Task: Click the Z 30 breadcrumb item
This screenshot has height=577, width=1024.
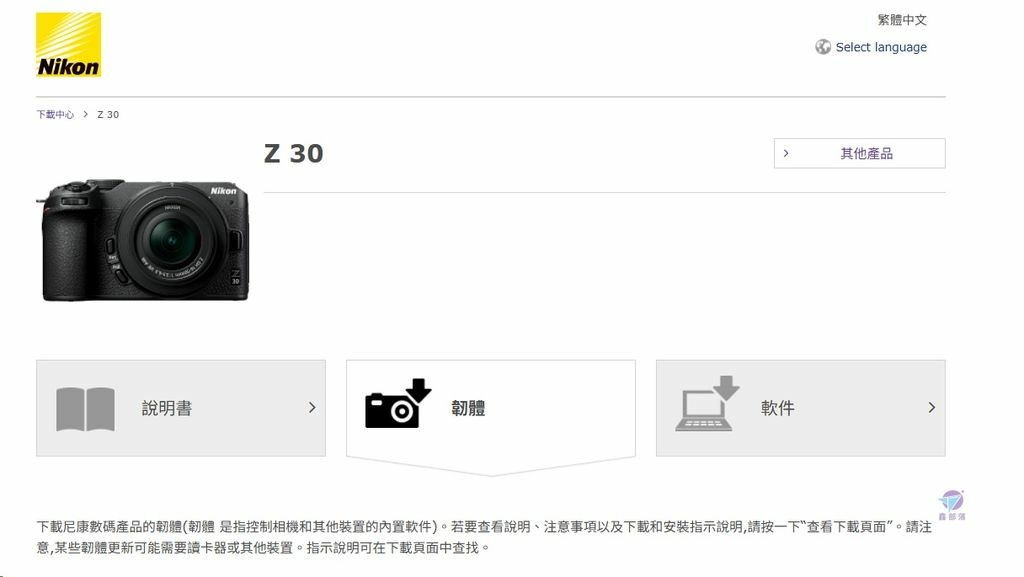Action: tap(108, 114)
